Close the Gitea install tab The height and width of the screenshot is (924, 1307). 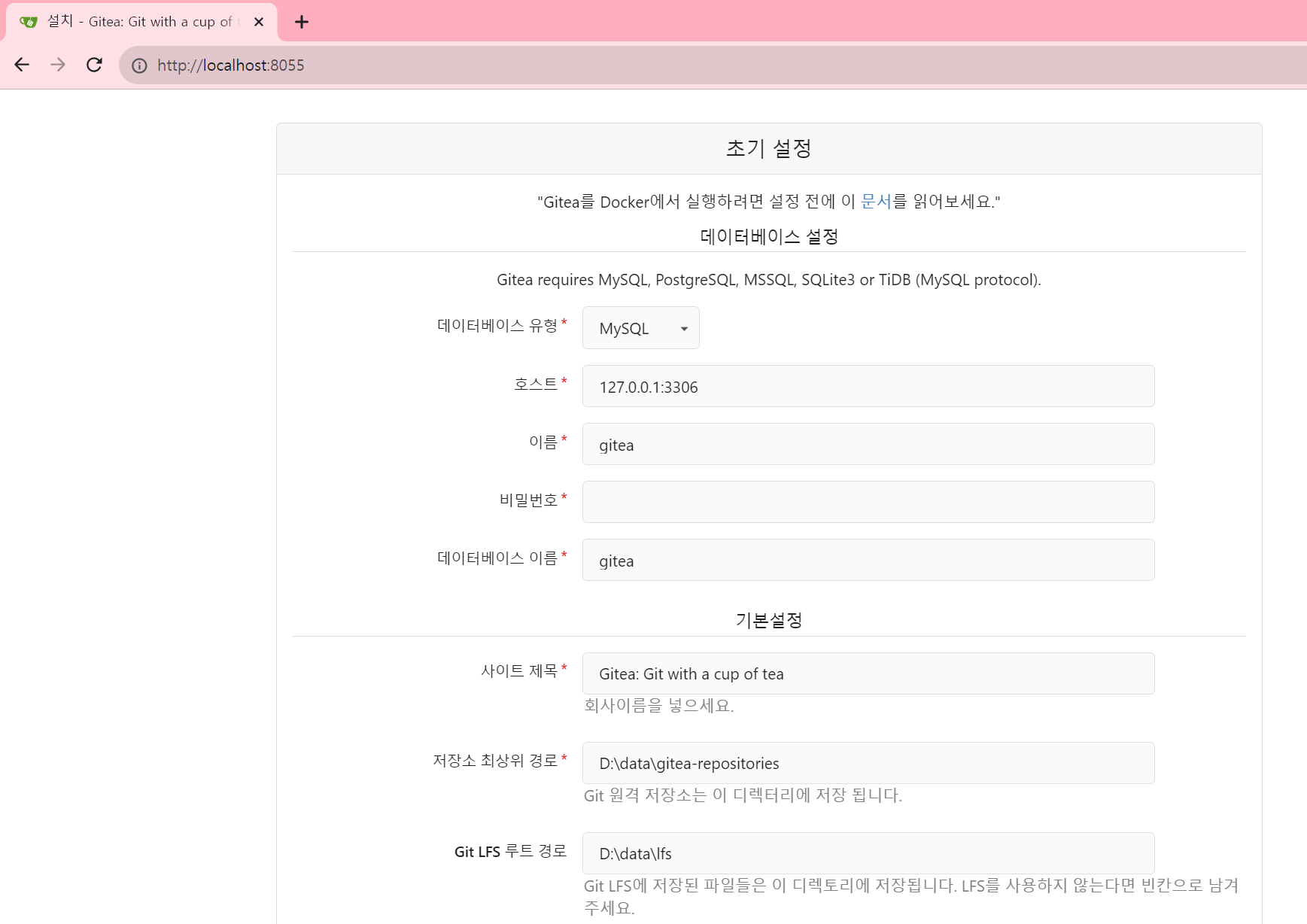259,22
